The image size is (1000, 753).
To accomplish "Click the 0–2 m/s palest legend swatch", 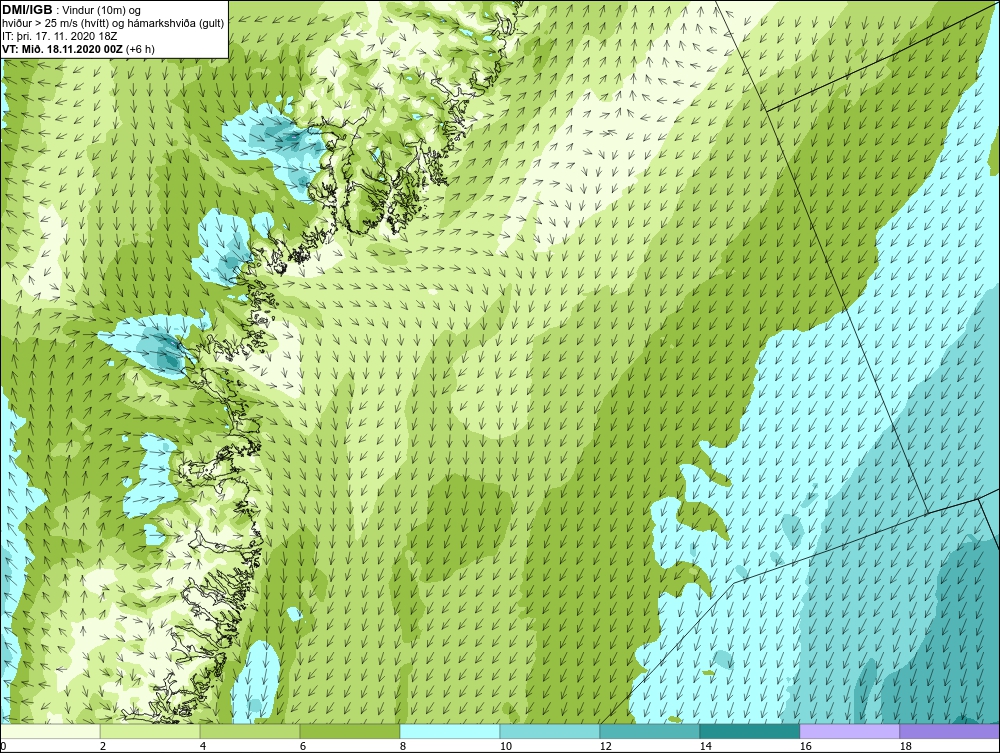I will point(50,731).
